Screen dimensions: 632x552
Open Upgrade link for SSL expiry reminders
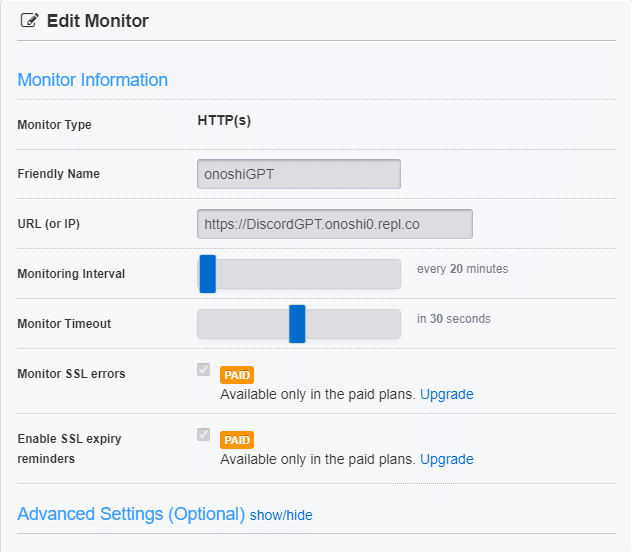[446, 459]
